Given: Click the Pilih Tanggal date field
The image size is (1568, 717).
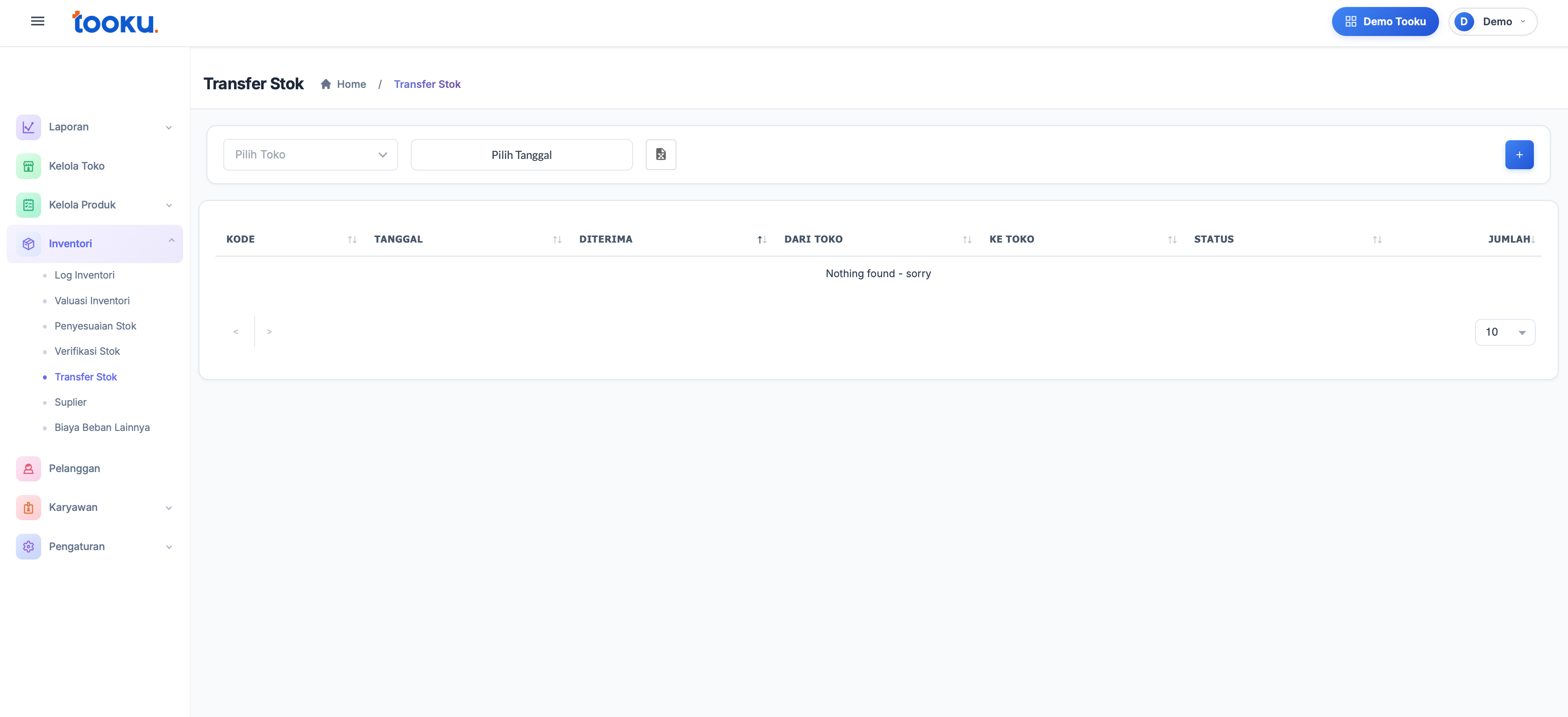Looking at the screenshot, I should pos(521,155).
